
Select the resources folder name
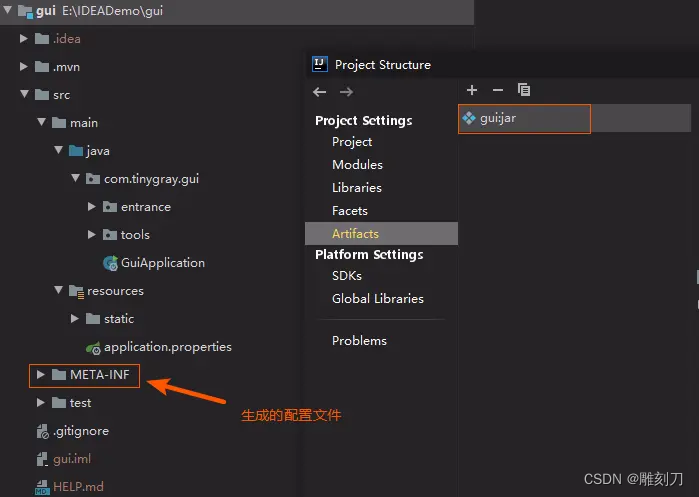point(115,291)
